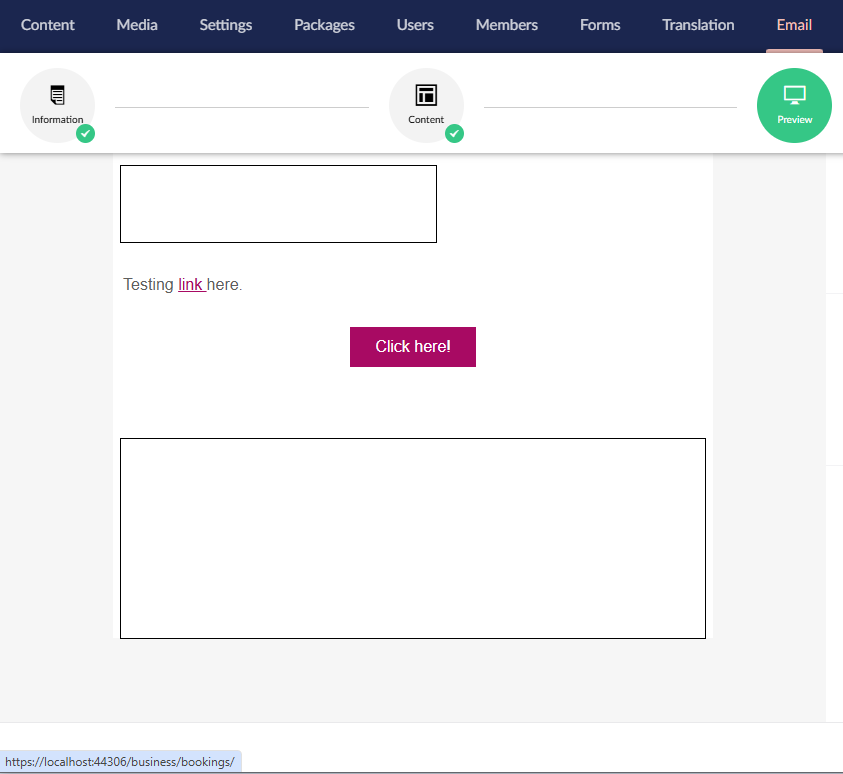Viewport: 843px width, 774px height.
Task: Follow the purple 'link' hyperlink
Action: [191, 285]
